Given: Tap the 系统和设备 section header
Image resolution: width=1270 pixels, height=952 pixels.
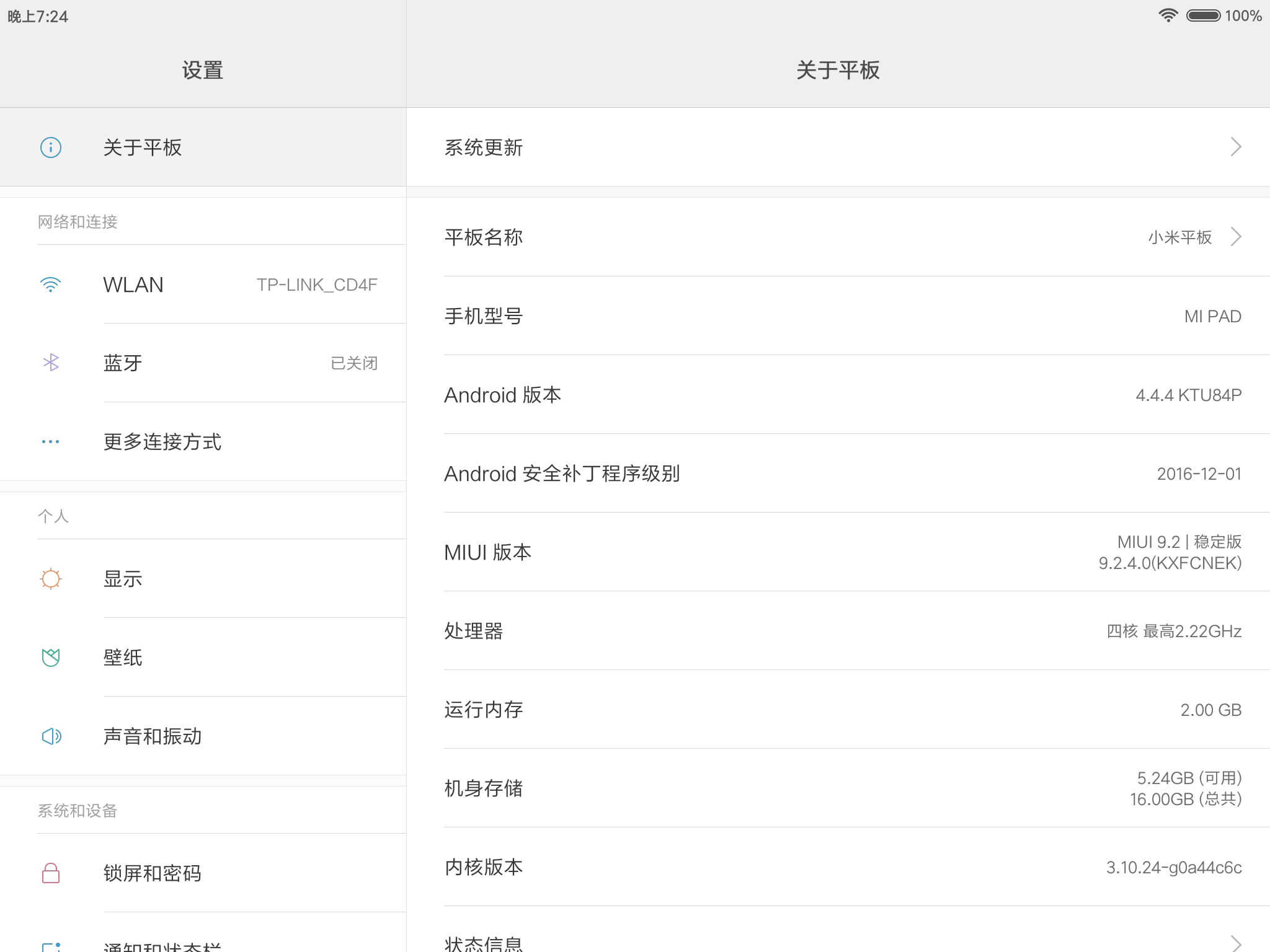Looking at the screenshot, I should click(78, 810).
